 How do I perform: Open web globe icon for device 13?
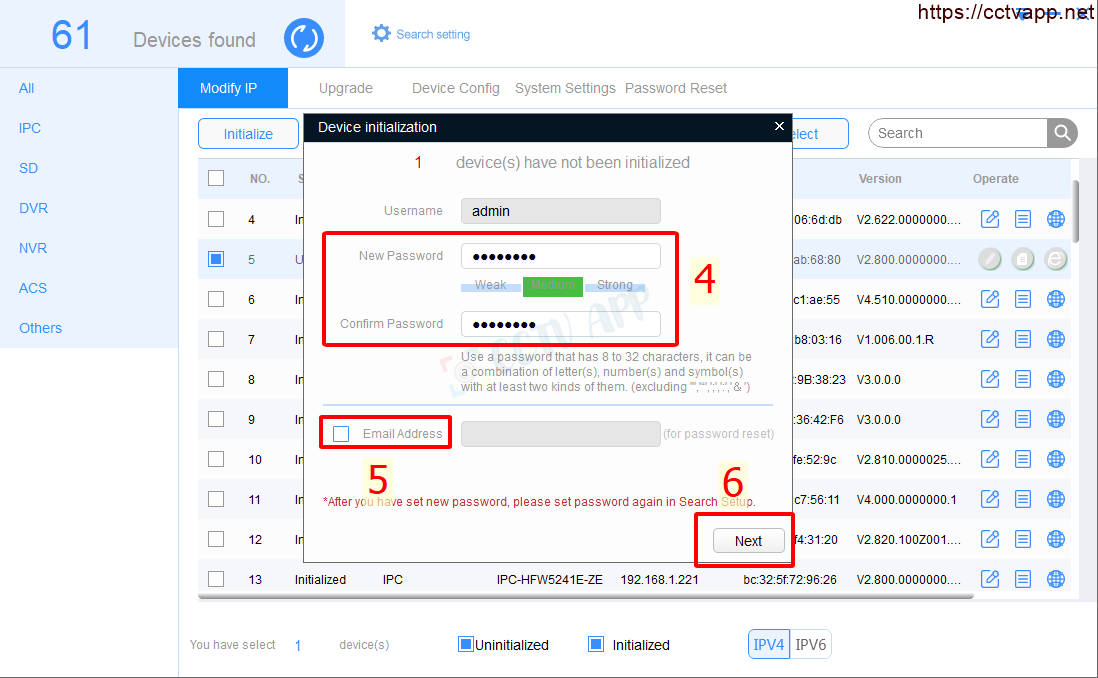point(1055,579)
